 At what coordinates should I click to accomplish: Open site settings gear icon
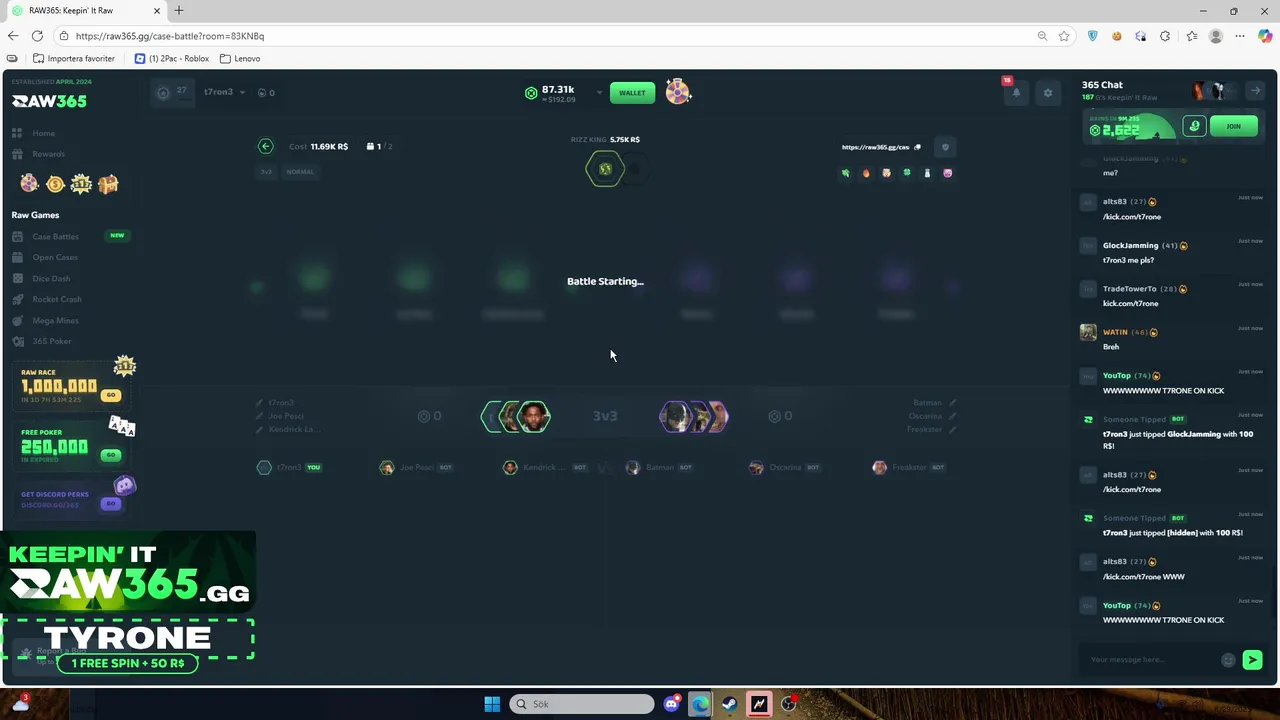point(1047,93)
